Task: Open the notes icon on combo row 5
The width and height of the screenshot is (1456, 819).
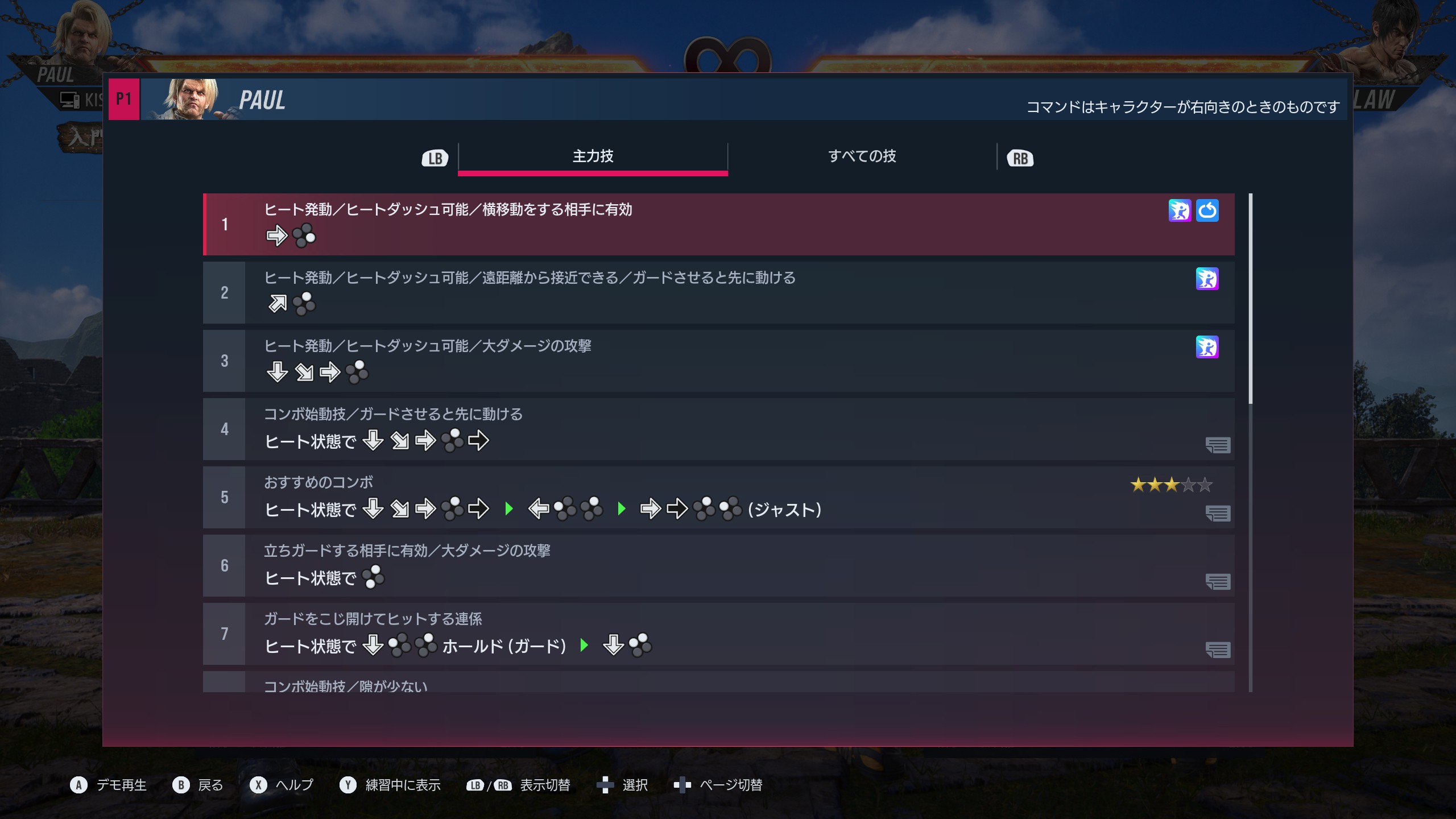Action: click(x=1218, y=513)
